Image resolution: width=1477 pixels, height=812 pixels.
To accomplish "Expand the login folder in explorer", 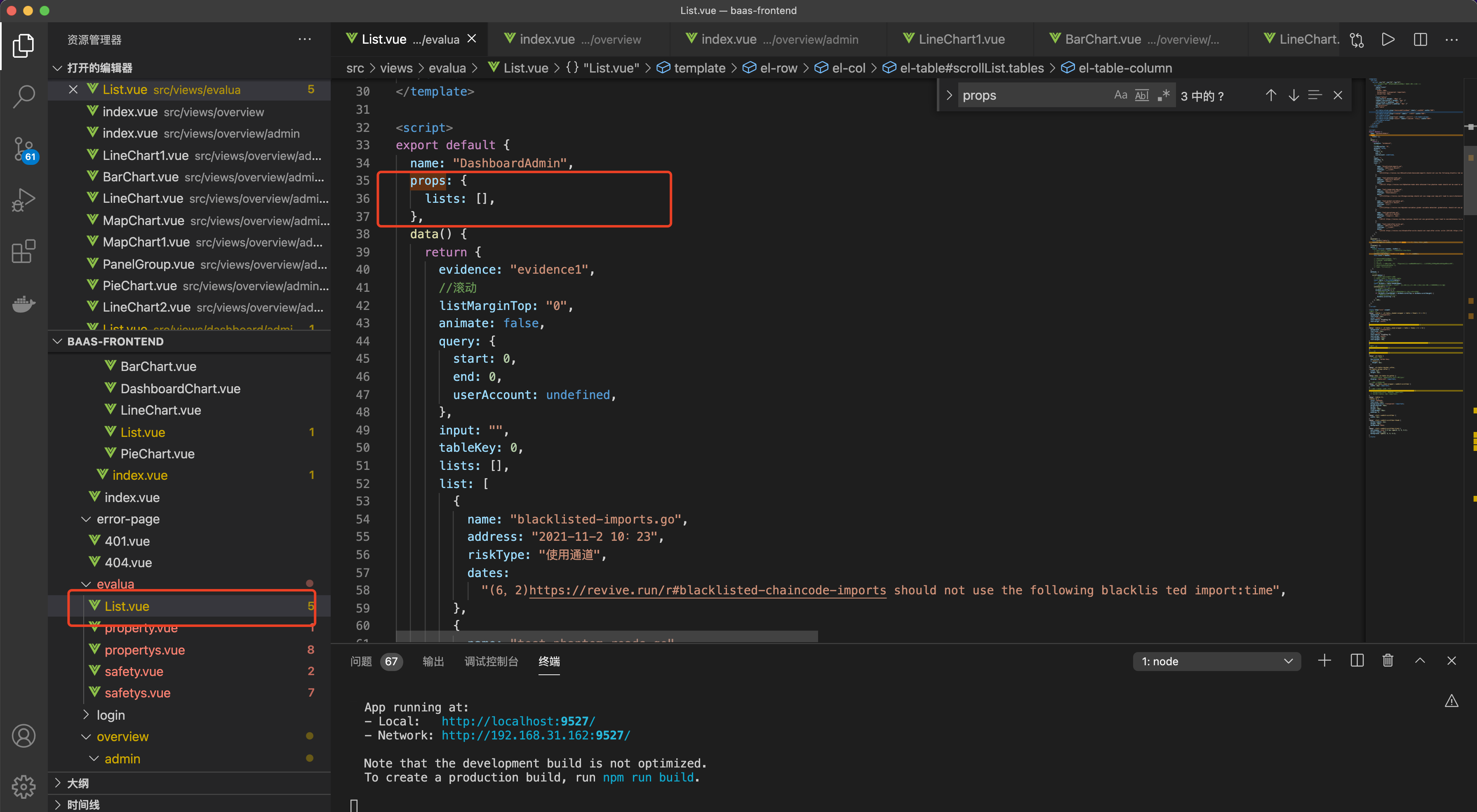I will tap(110, 715).
